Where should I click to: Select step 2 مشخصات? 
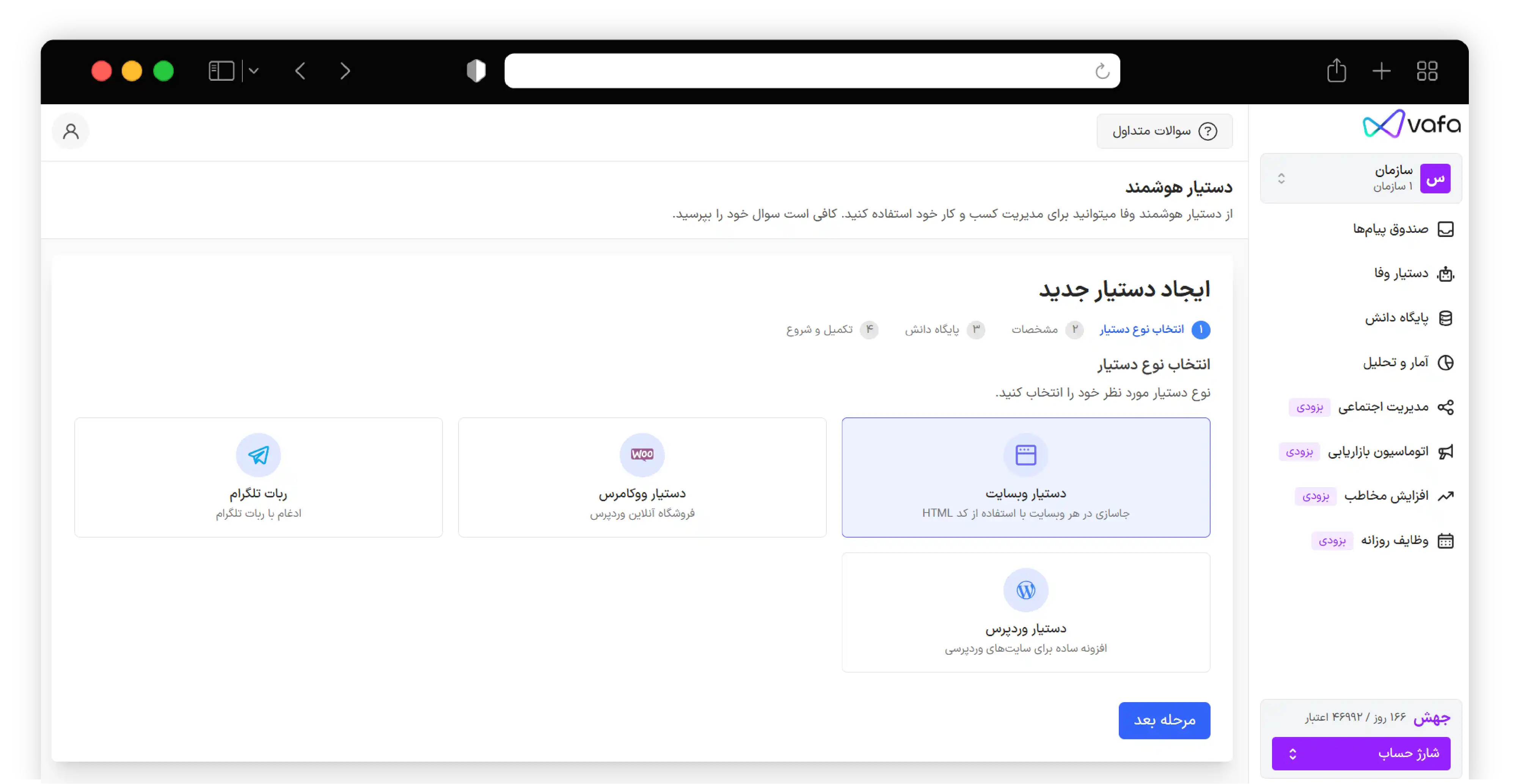tap(1047, 329)
